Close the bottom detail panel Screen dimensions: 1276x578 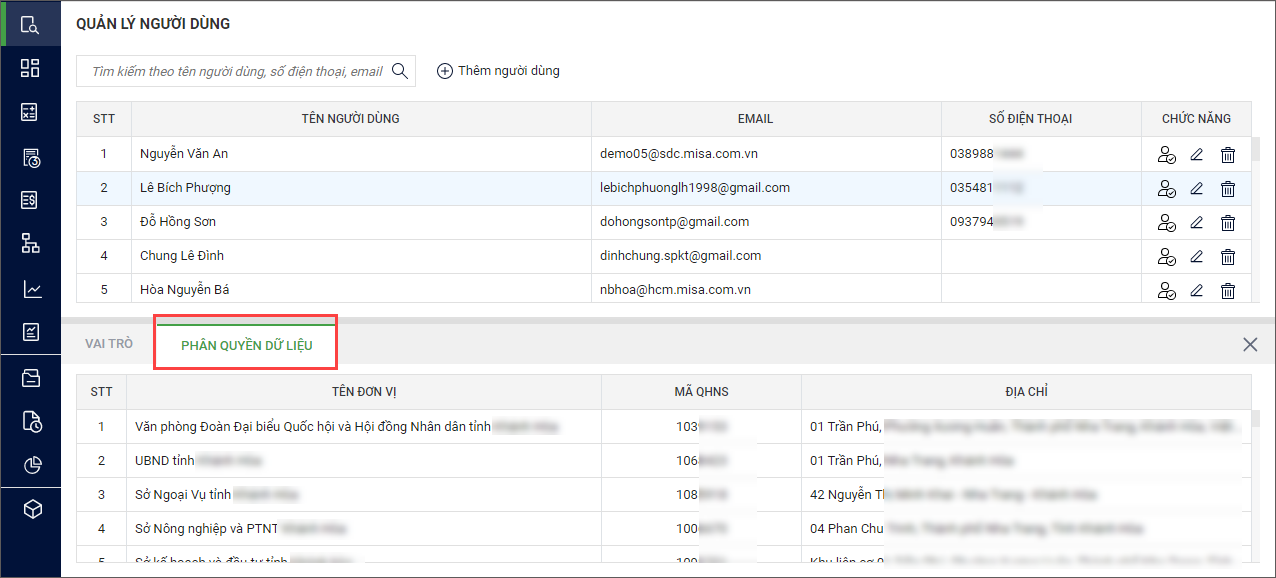click(1249, 345)
